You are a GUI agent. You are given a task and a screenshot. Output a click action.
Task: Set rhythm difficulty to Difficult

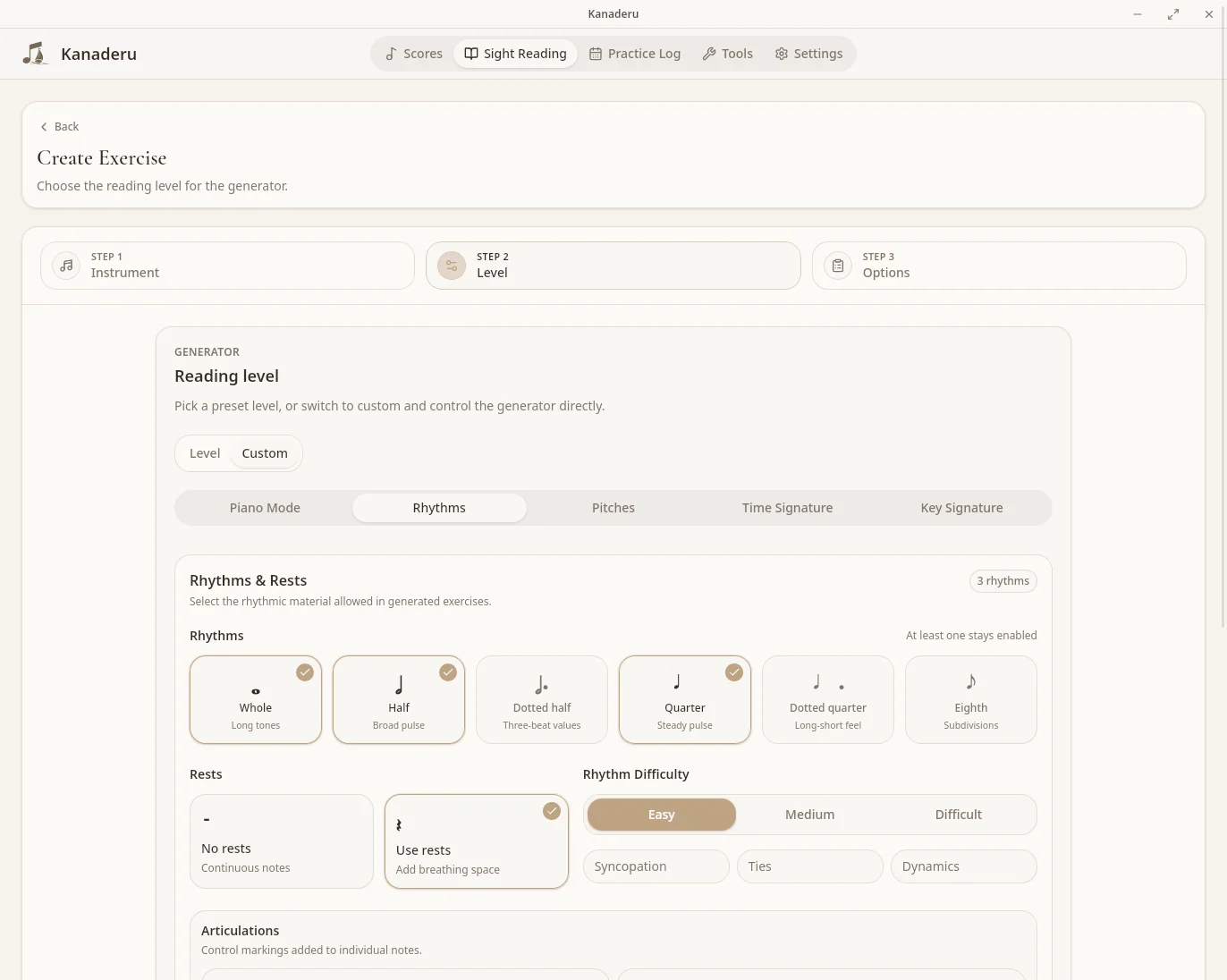[959, 815]
